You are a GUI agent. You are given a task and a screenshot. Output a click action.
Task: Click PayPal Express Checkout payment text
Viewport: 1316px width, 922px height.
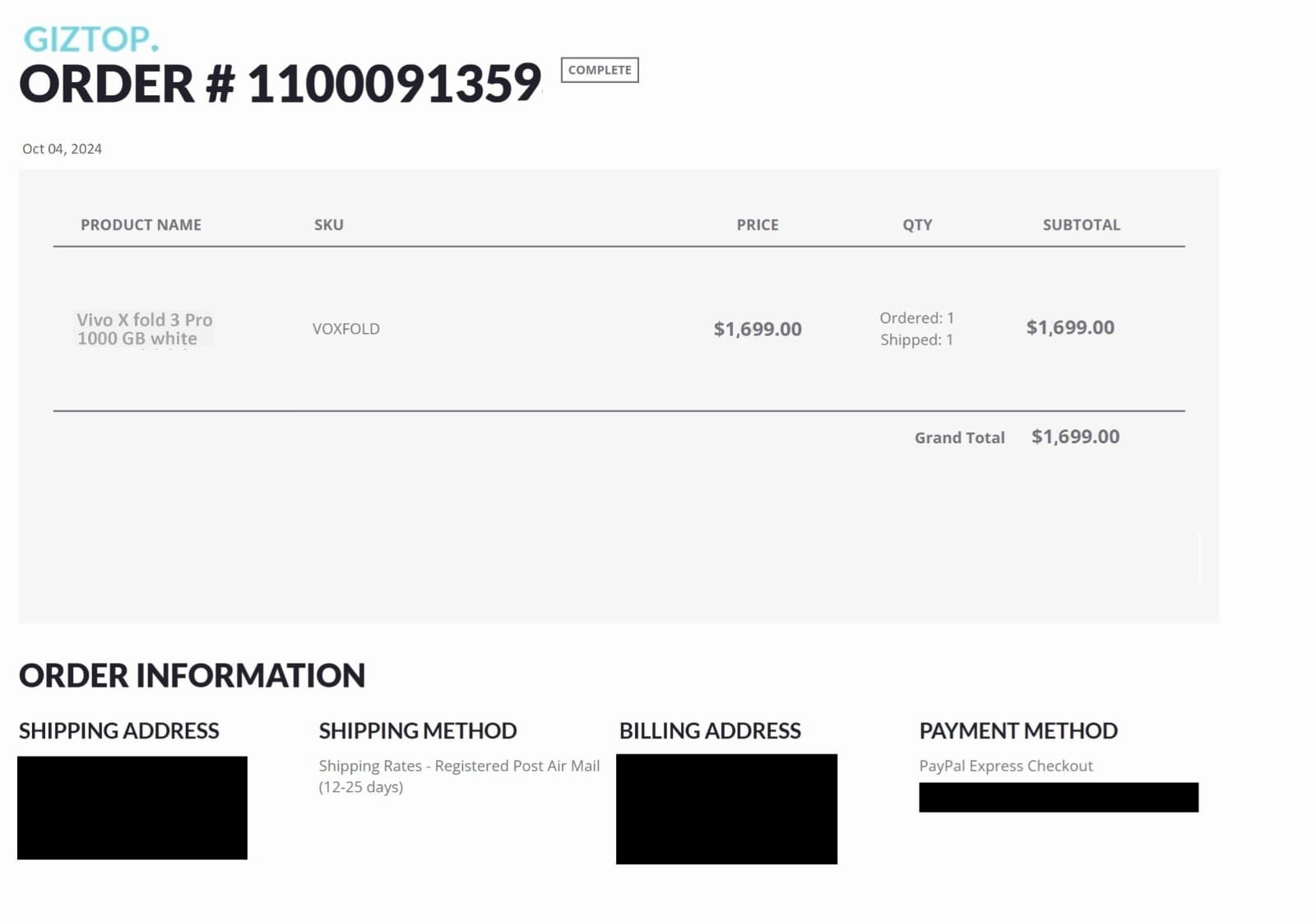[x=1006, y=766]
